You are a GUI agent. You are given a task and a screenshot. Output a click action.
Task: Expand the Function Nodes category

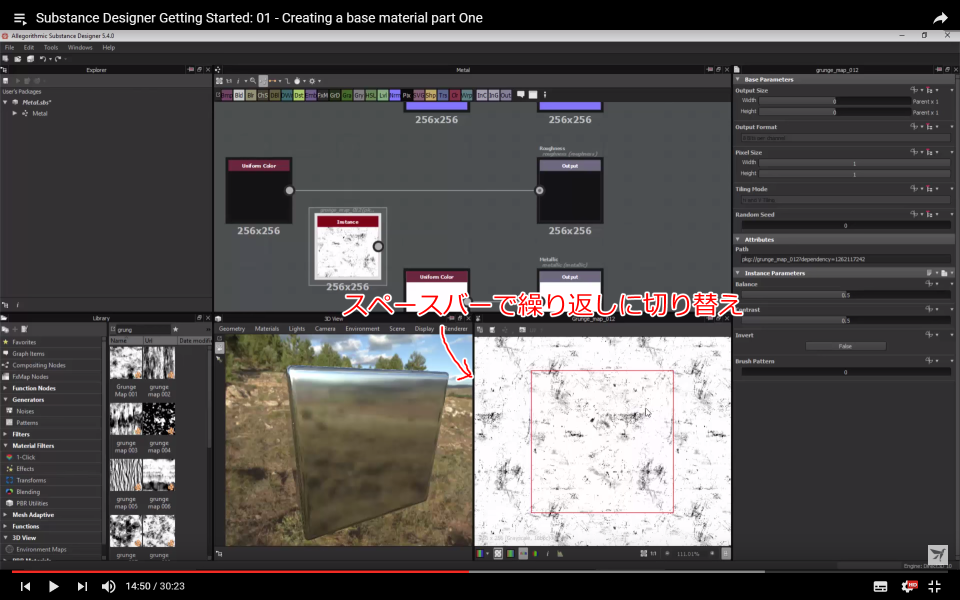pyautogui.click(x=6, y=388)
